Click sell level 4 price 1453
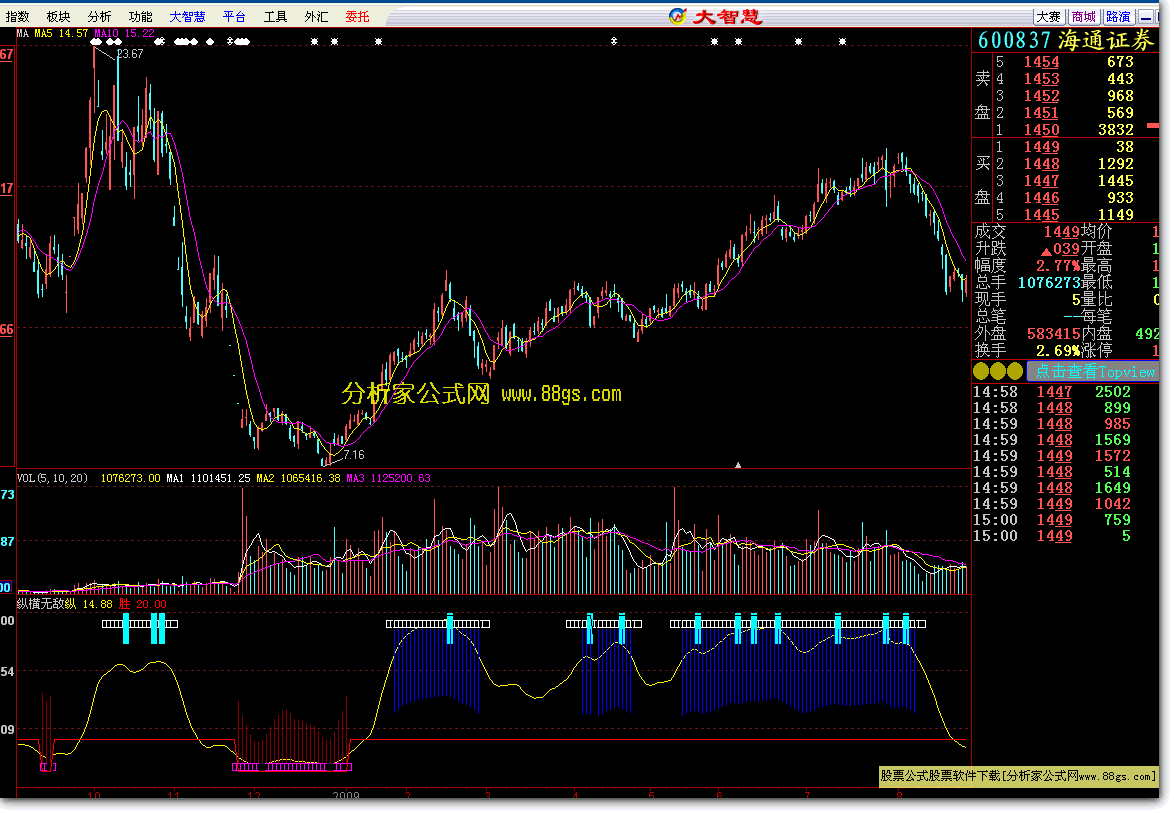The width and height of the screenshot is (1174, 813). click(x=1041, y=79)
